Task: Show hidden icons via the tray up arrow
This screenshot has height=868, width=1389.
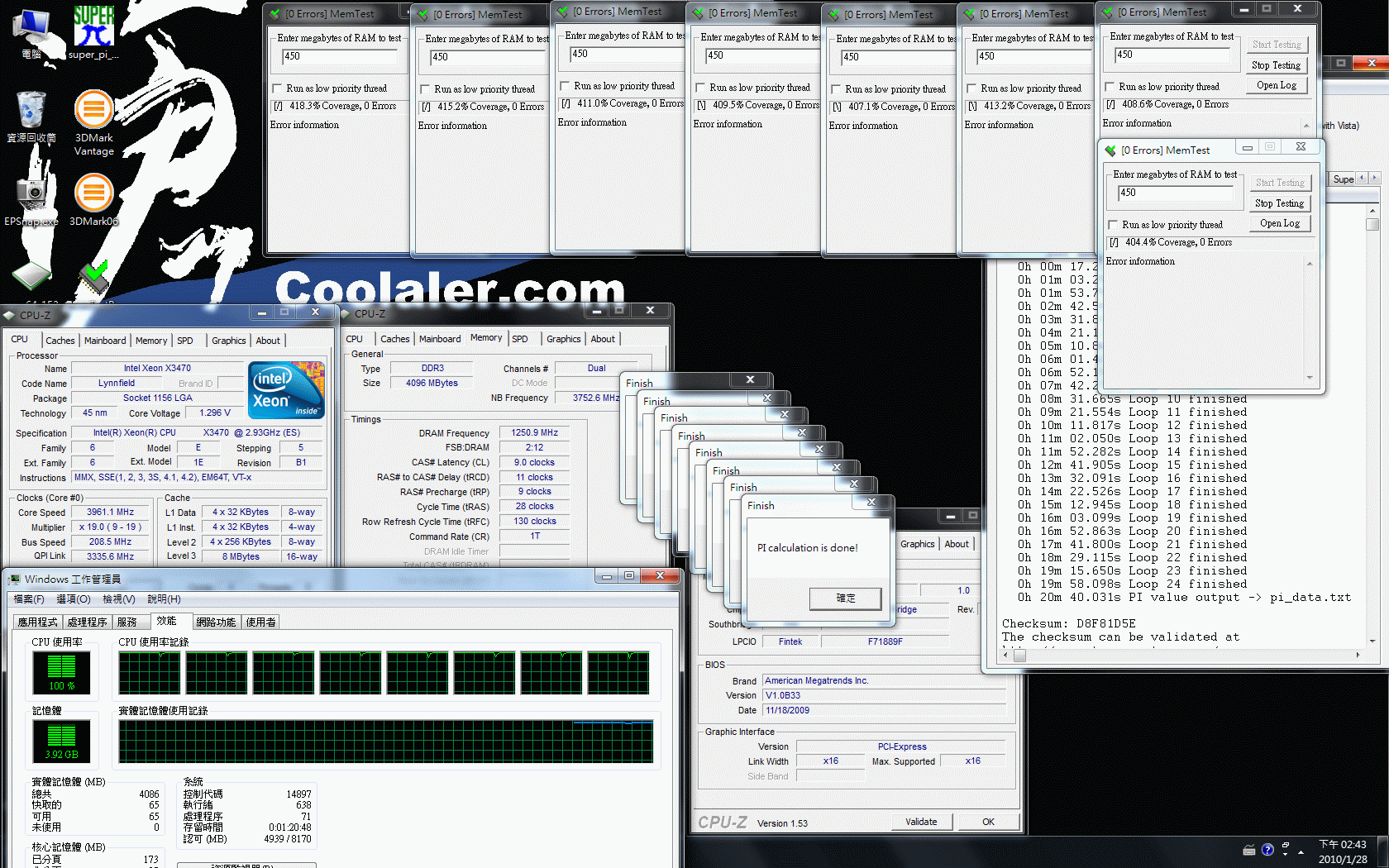Action: [x=1301, y=851]
